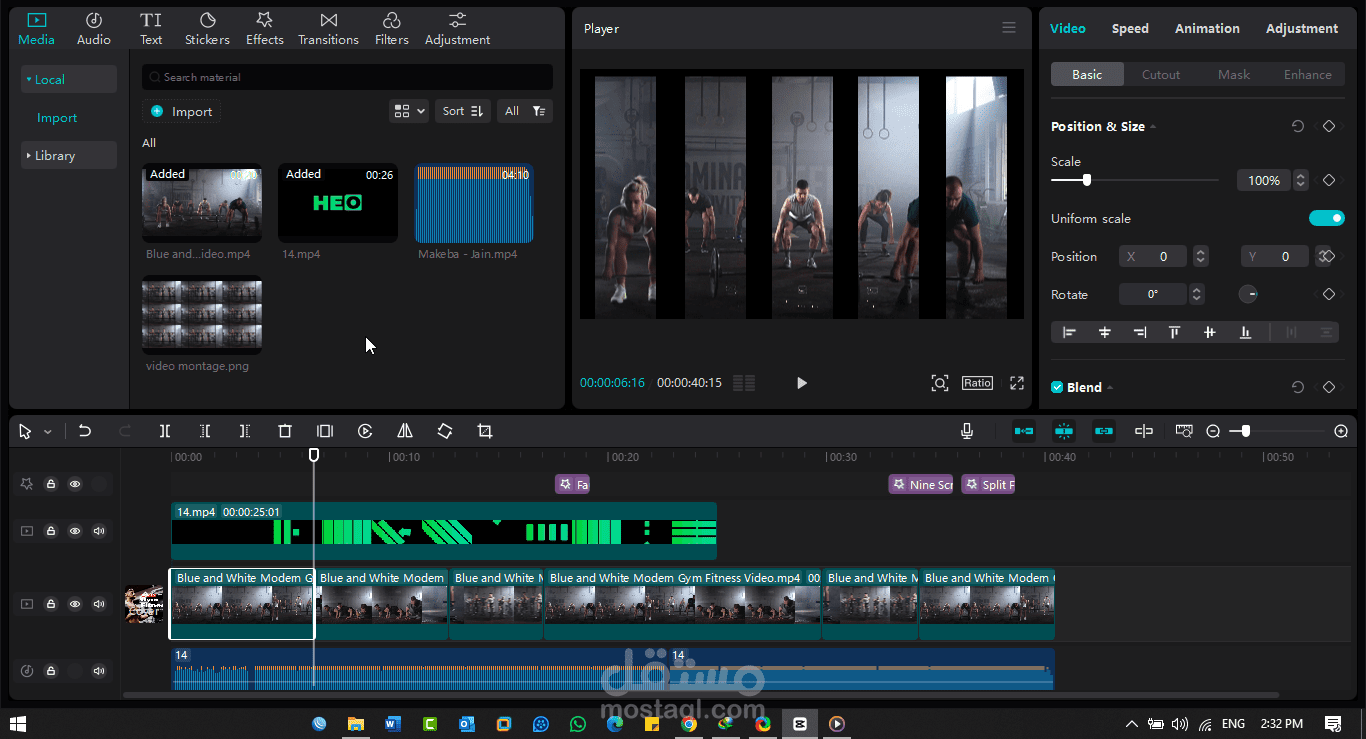Toggle the Blend checkbox
1366x739 pixels.
[1057, 387]
